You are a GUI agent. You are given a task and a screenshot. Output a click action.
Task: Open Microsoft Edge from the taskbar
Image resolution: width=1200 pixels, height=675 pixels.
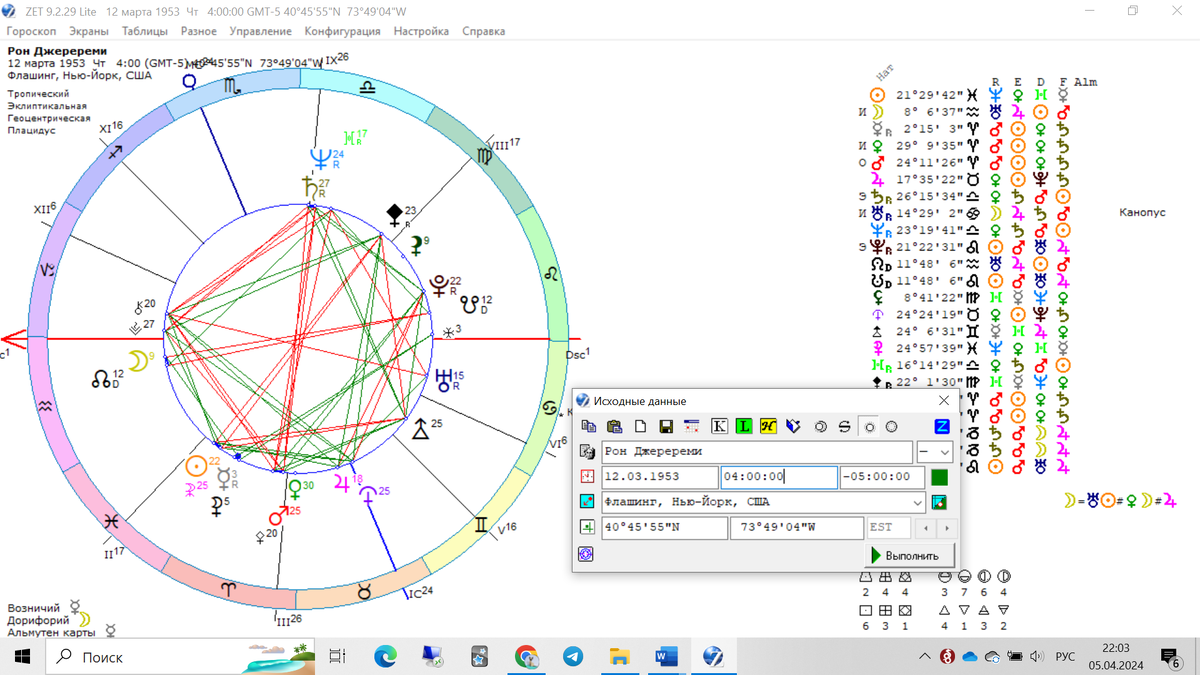pyautogui.click(x=385, y=656)
